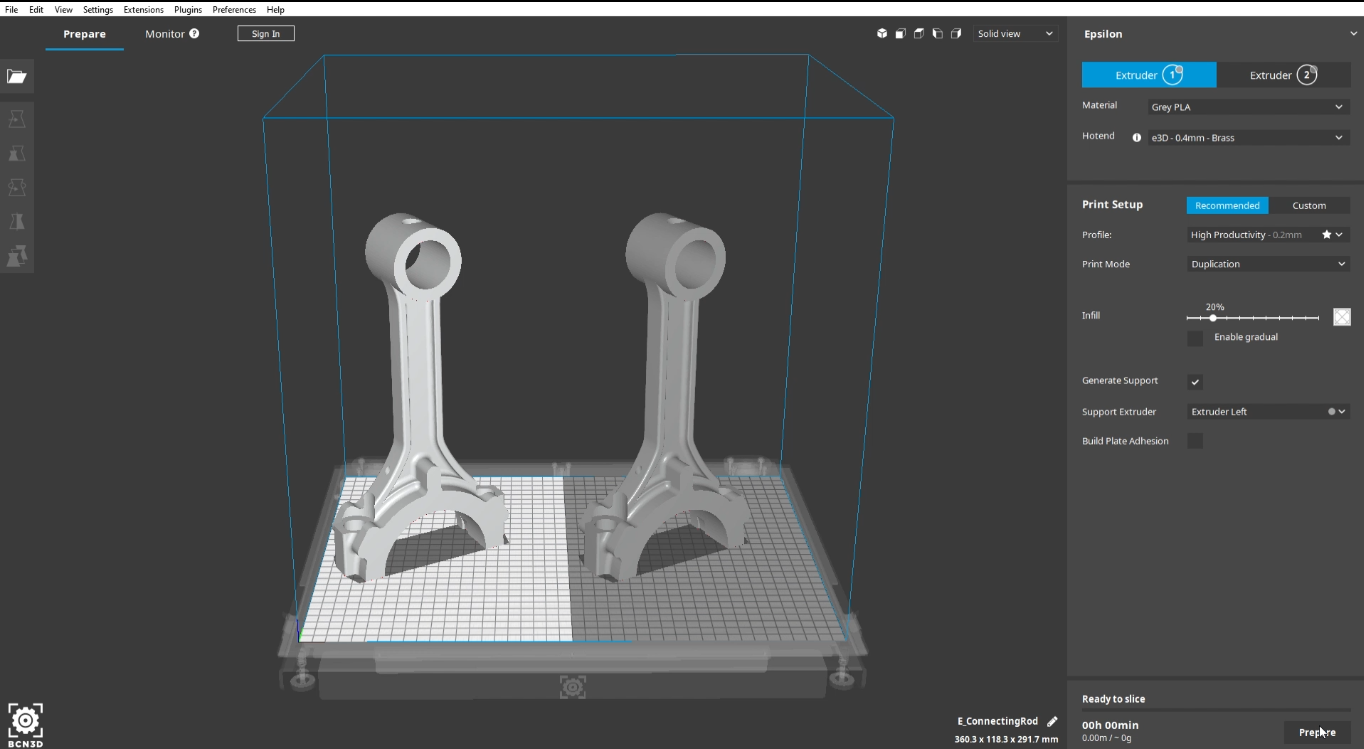Image resolution: width=1364 pixels, height=749 pixels.
Task: Select Extruder 1
Action: (1149, 75)
